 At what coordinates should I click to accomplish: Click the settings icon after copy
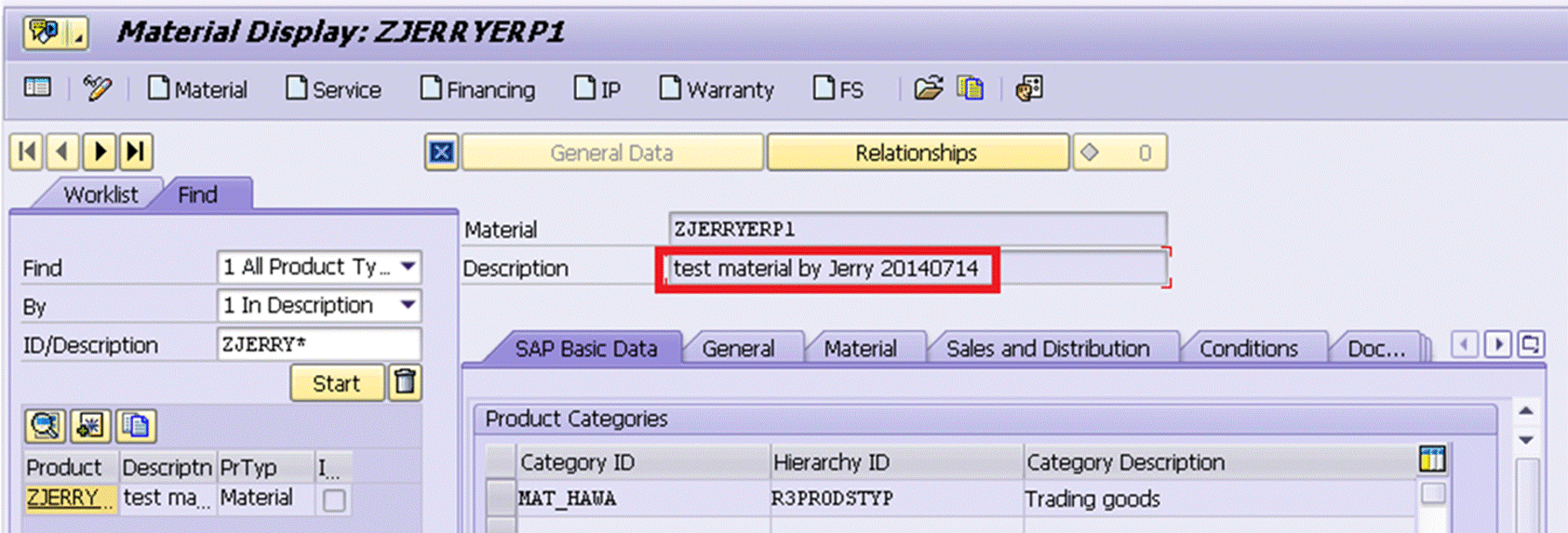pyautogui.click(x=1029, y=88)
